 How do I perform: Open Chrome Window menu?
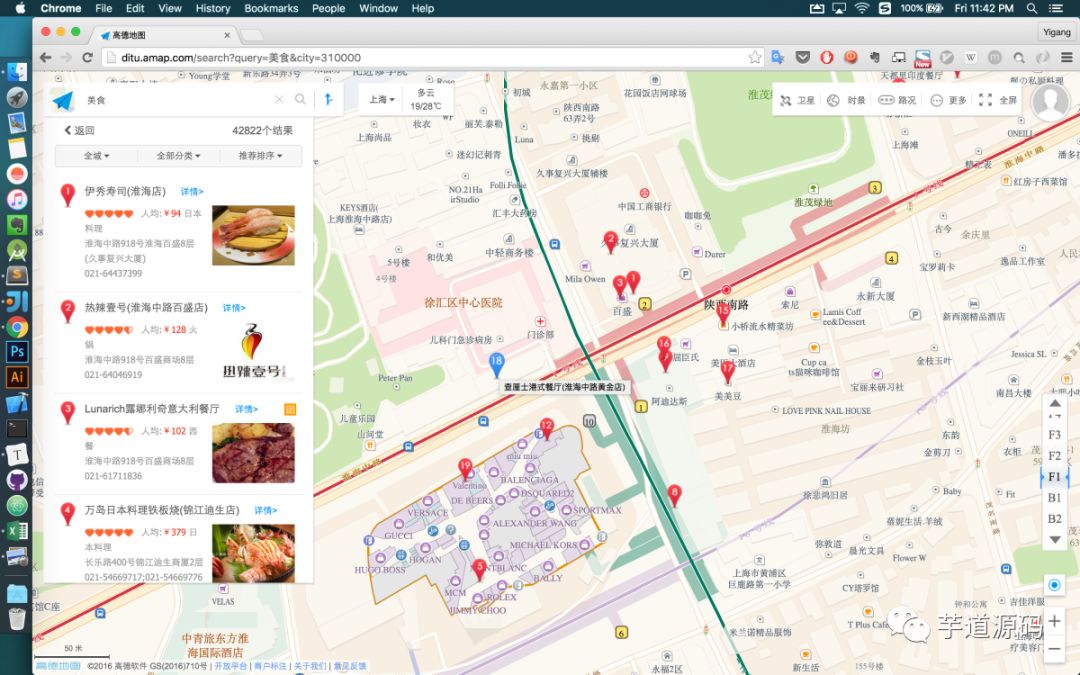(x=378, y=8)
